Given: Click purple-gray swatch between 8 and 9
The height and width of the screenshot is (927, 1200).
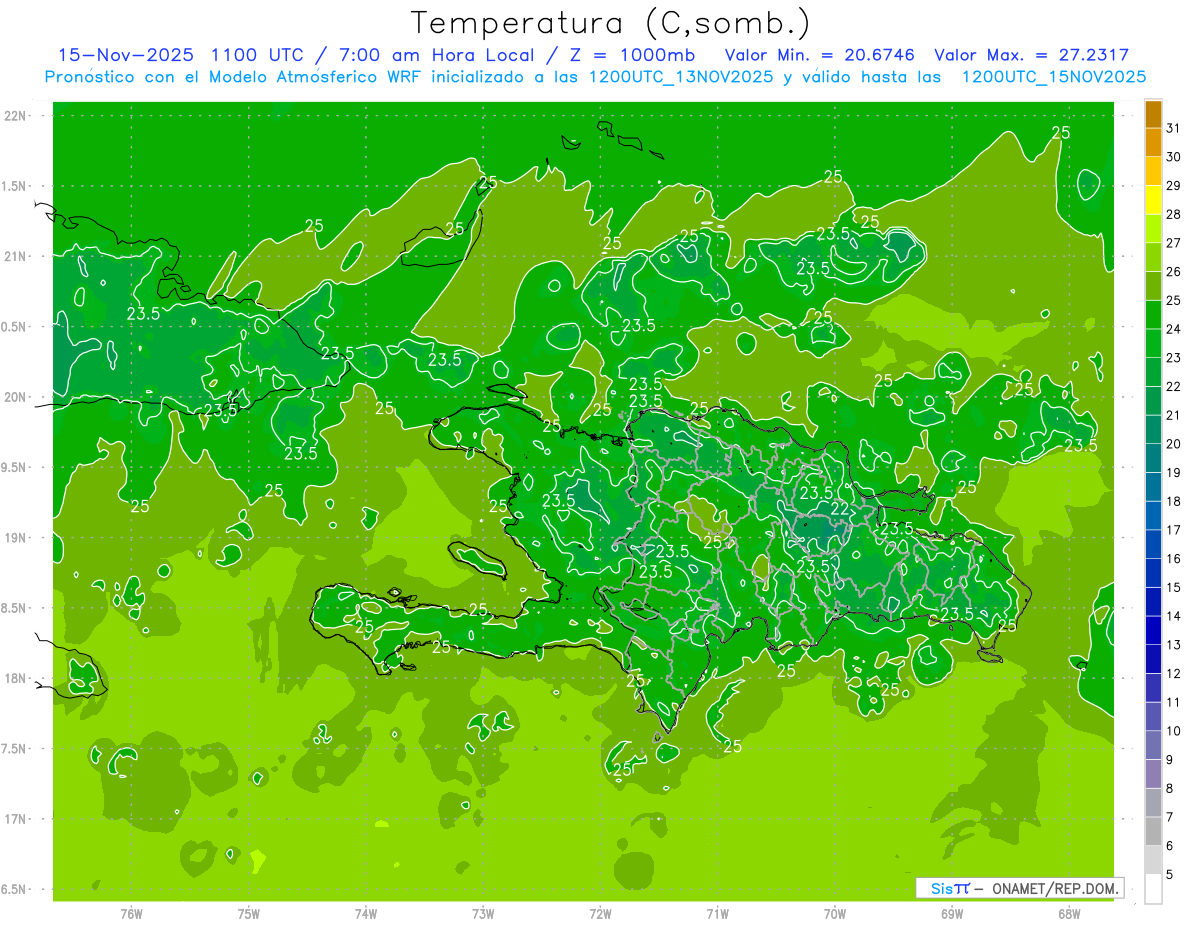Looking at the screenshot, I should [1153, 774].
